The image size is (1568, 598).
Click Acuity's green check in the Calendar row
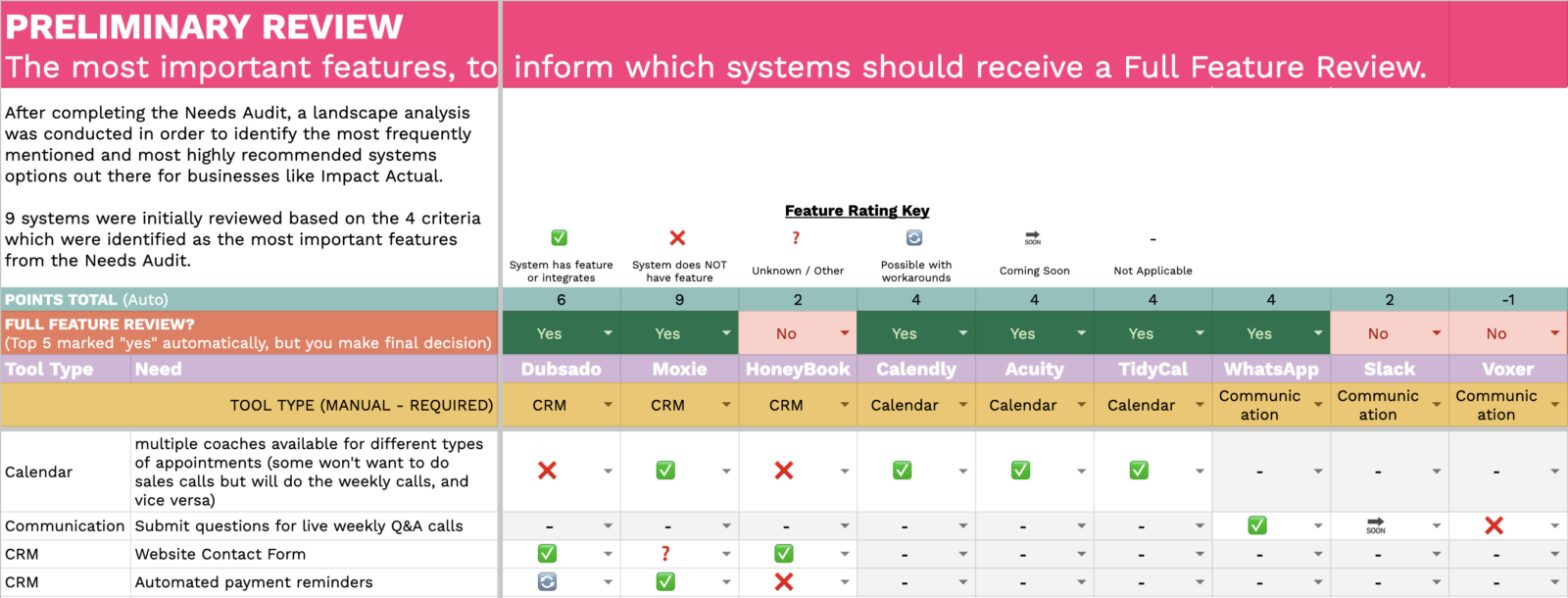(x=1021, y=471)
